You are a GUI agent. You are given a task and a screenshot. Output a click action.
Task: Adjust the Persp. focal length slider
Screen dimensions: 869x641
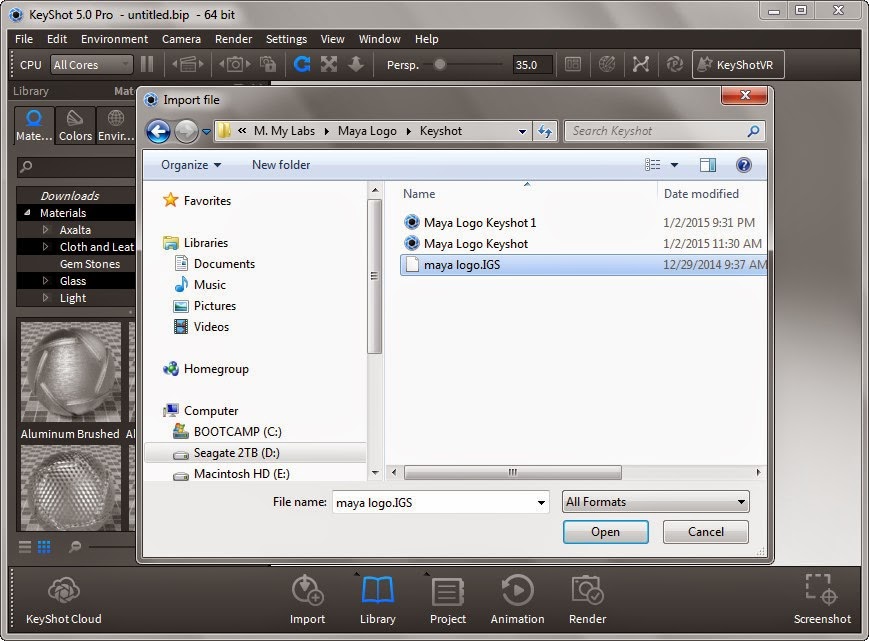tap(439, 65)
